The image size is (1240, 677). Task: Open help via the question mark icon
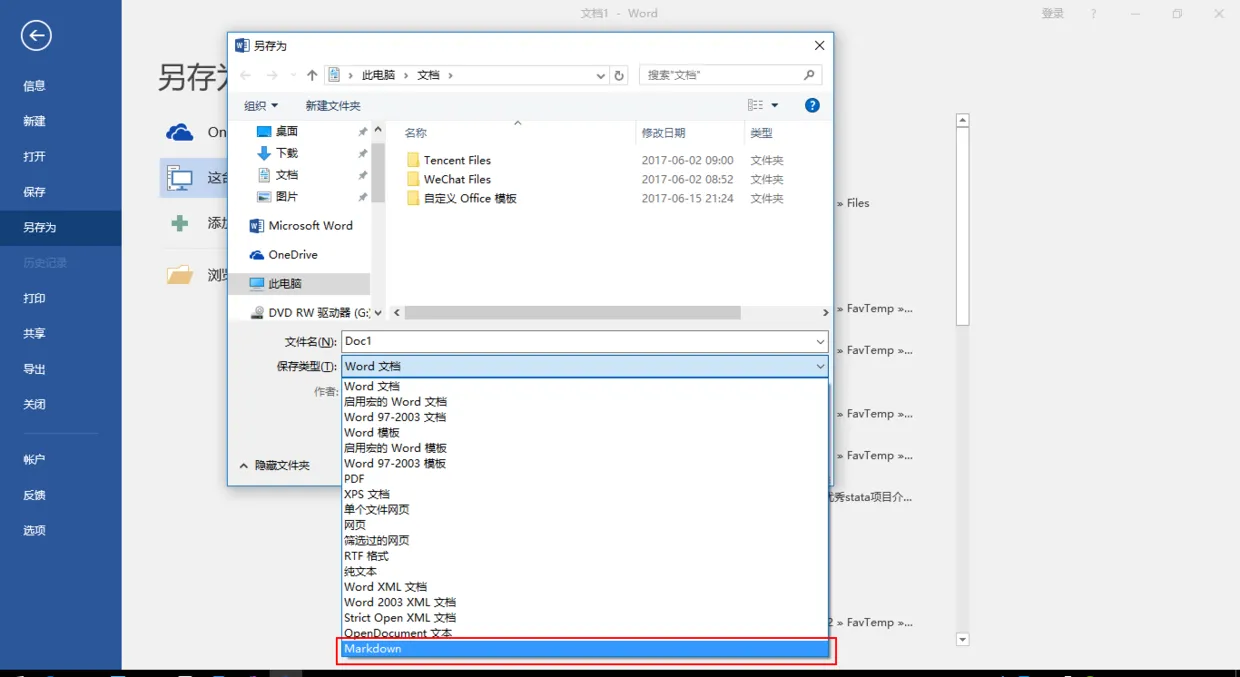[812, 105]
